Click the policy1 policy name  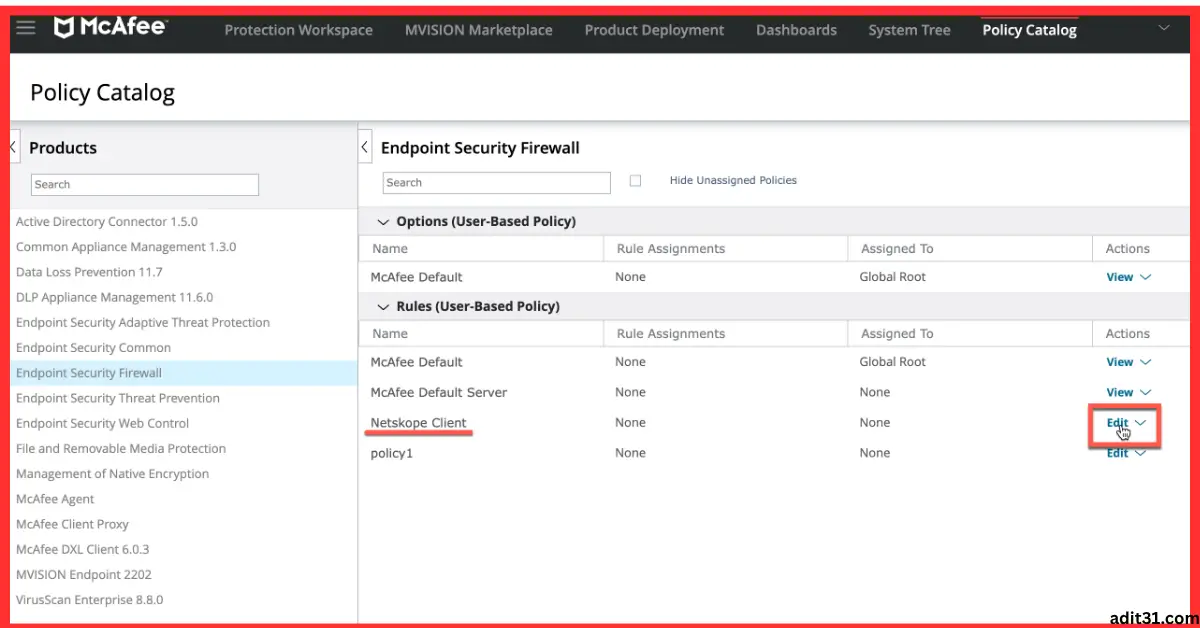click(391, 453)
